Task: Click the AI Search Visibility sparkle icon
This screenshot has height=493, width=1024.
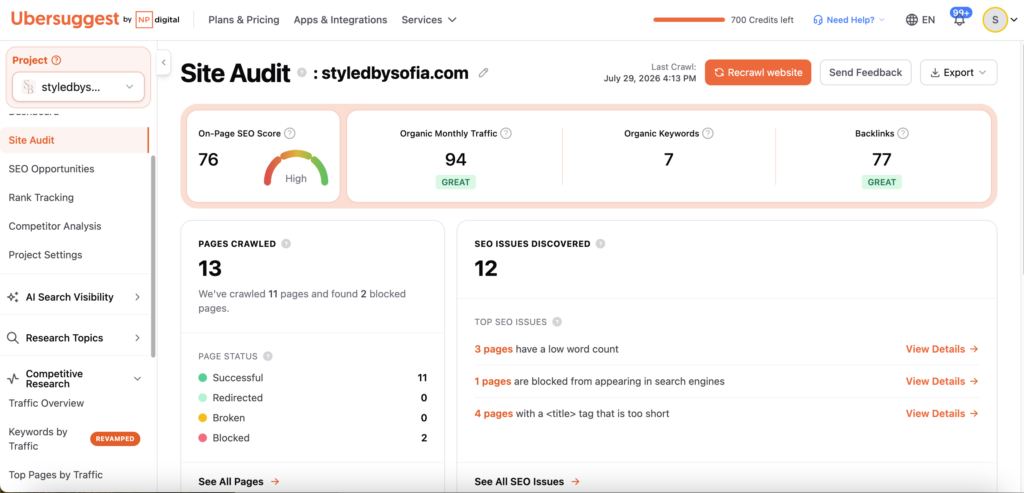Action: (12, 297)
